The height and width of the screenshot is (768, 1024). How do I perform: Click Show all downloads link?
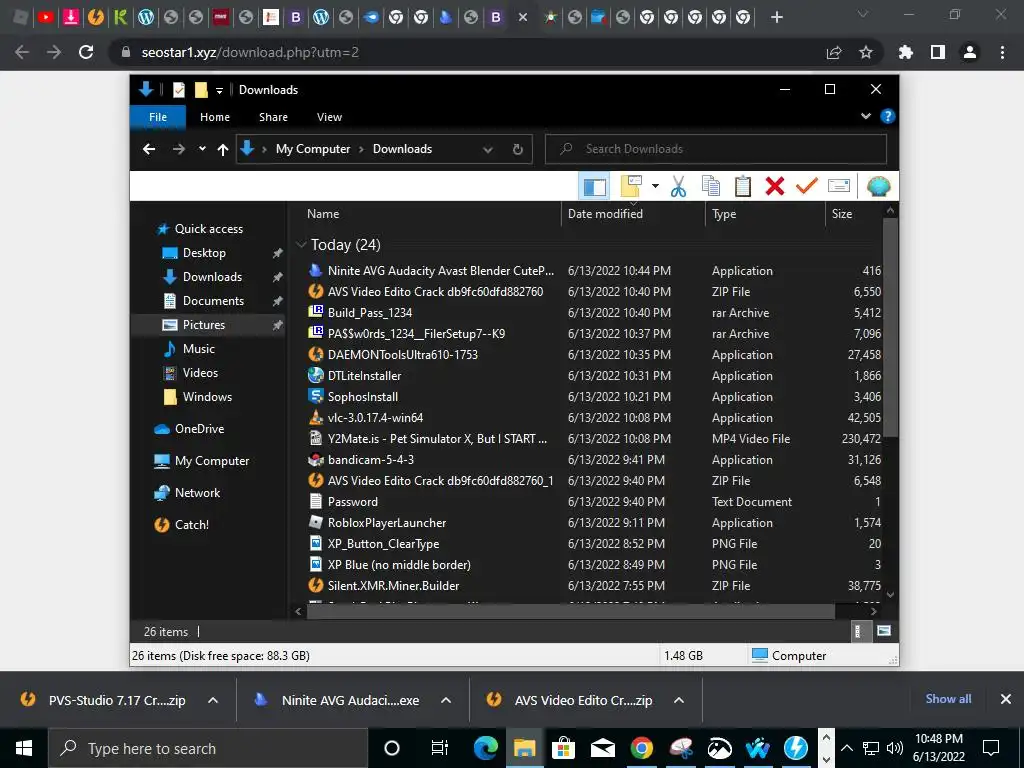pos(948,699)
